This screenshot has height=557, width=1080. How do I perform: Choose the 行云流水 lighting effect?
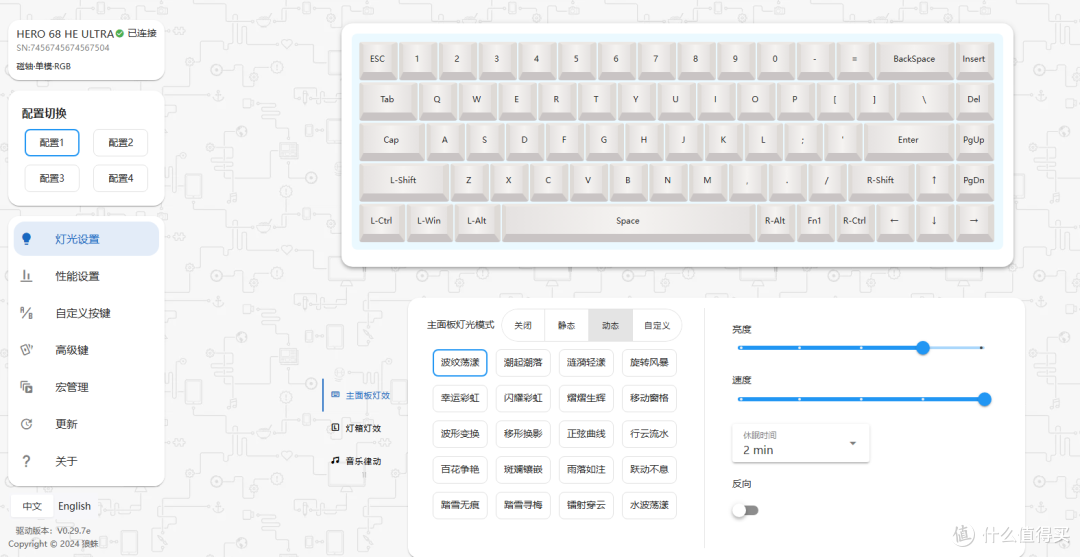click(x=649, y=434)
